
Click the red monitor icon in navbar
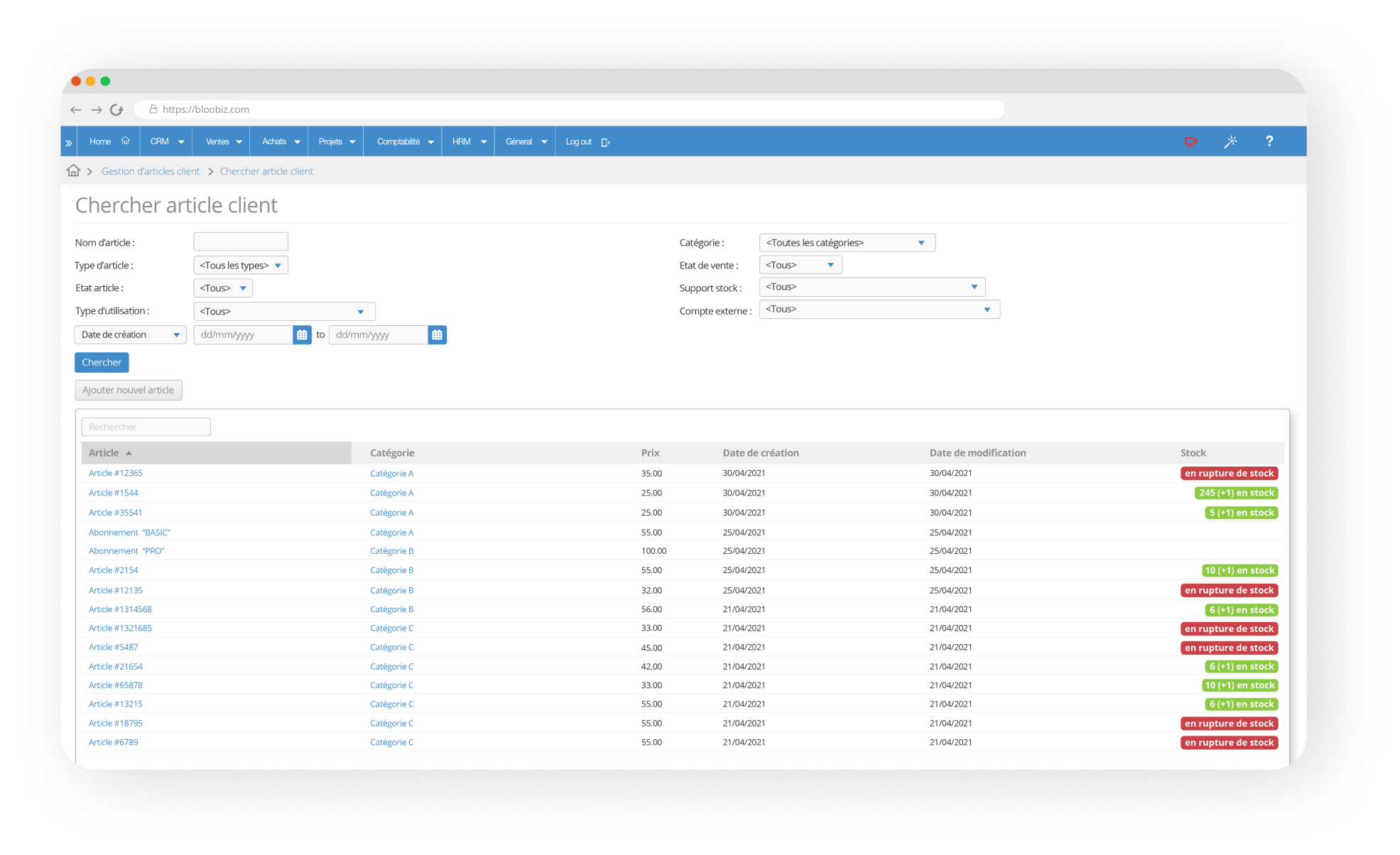(x=1191, y=142)
